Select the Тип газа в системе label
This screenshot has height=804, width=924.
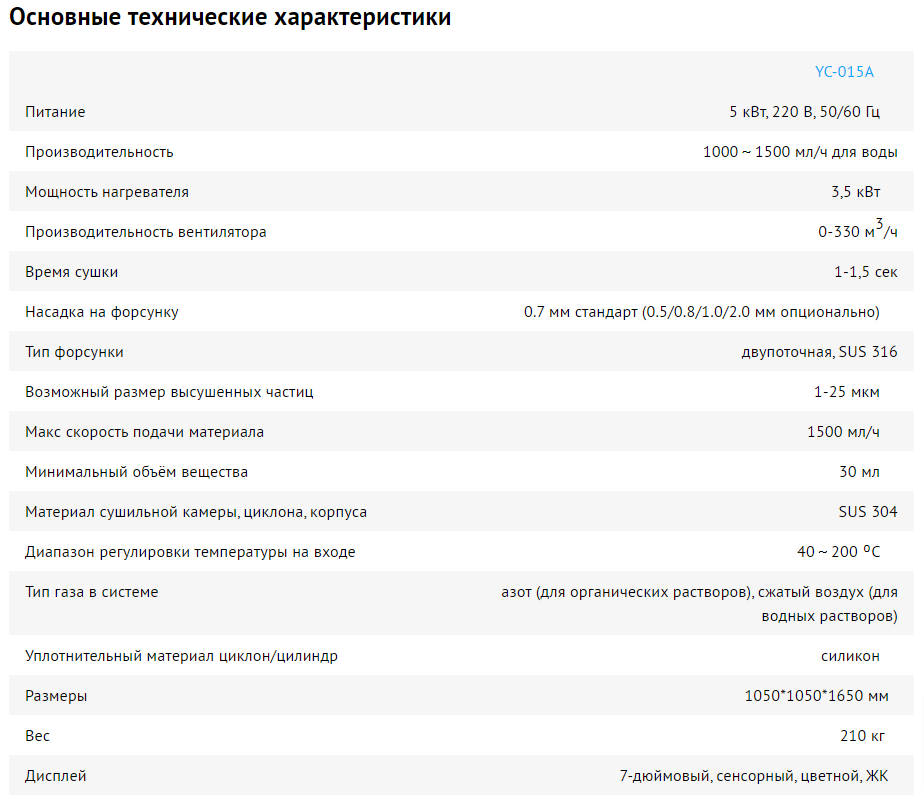tap(91, 592)
